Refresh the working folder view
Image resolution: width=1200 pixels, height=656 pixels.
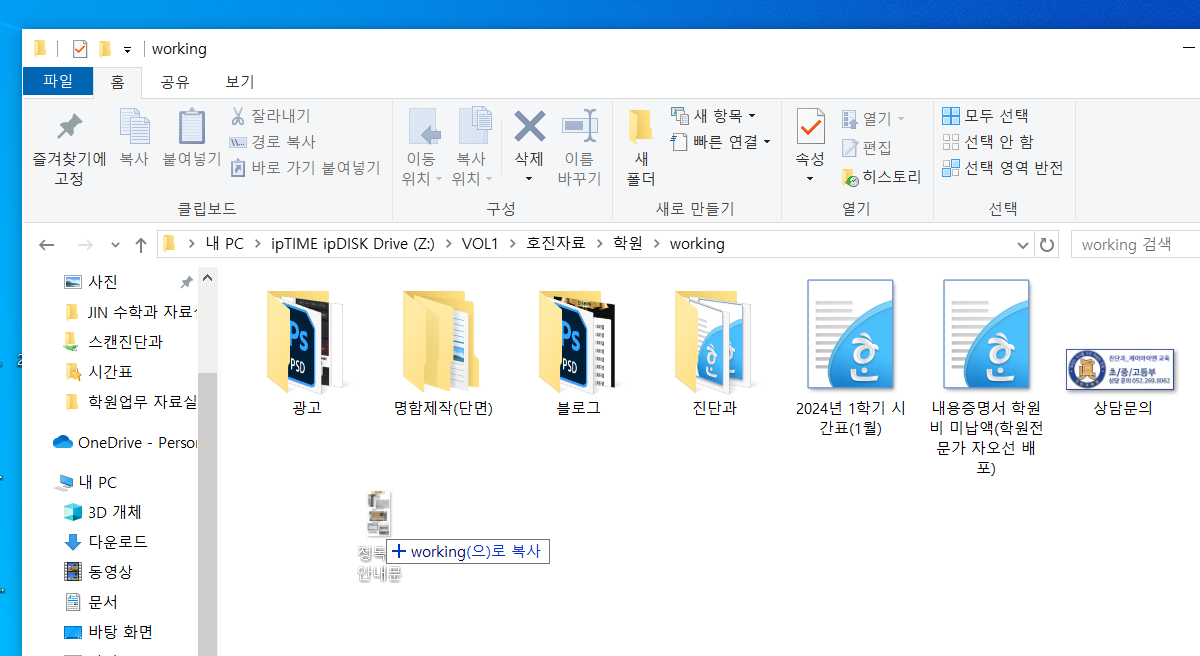1047,244
